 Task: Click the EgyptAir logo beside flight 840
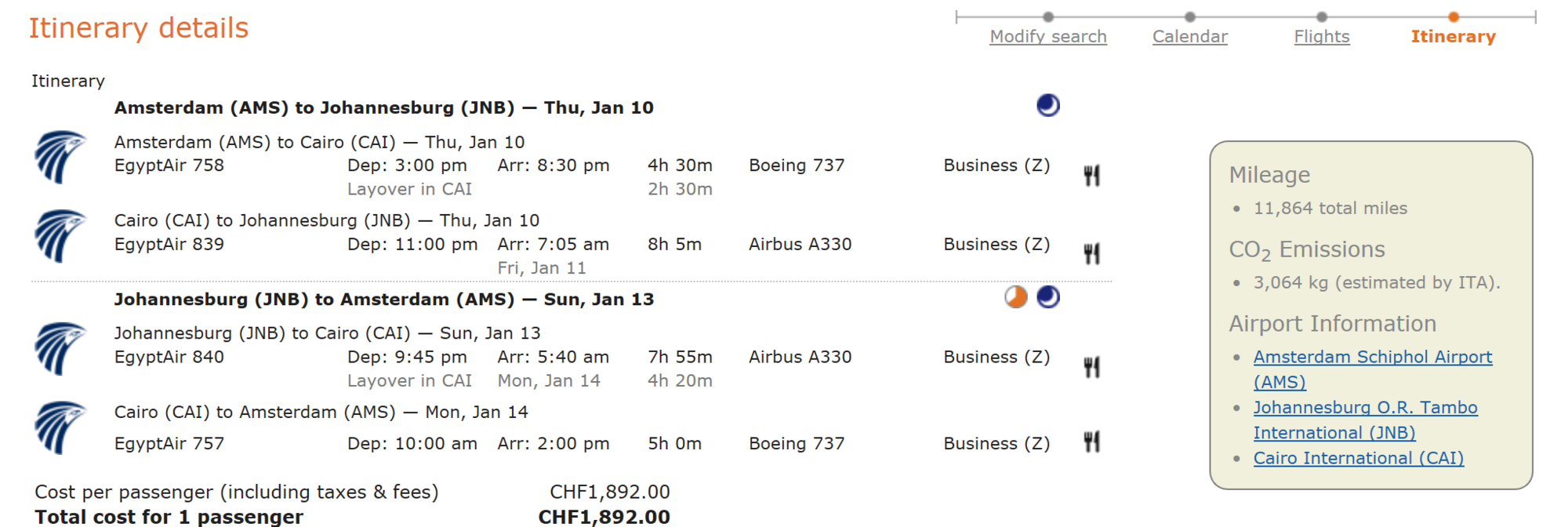(x=60, y=348)
